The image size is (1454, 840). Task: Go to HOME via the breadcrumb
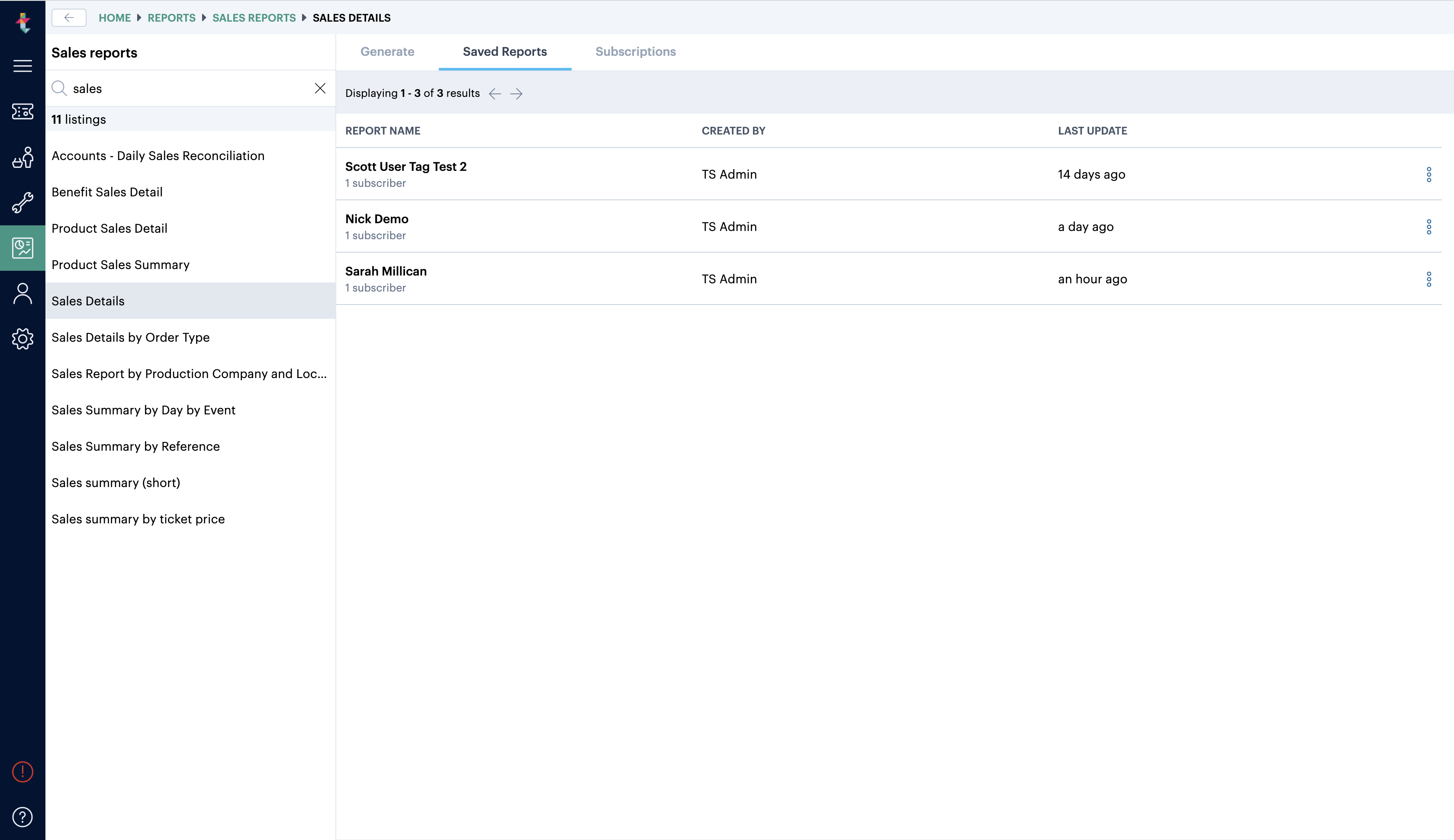point(115,17)
